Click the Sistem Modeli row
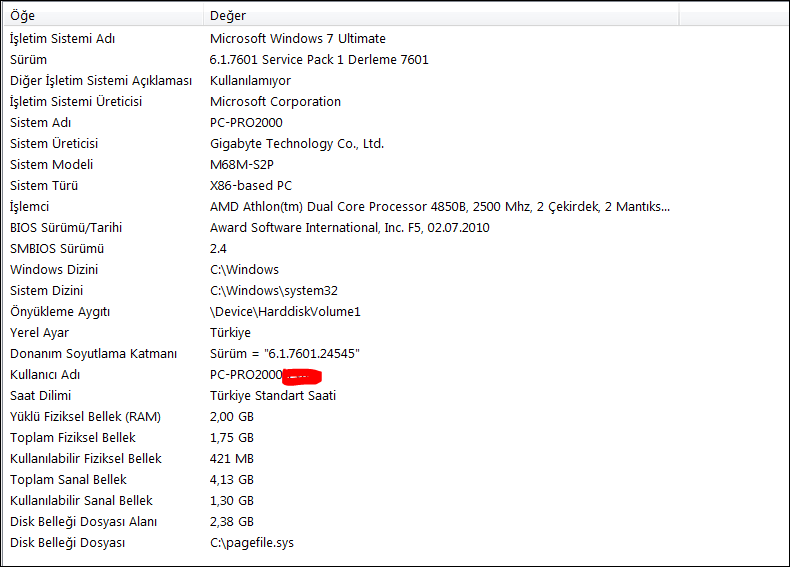 [51, 164]
